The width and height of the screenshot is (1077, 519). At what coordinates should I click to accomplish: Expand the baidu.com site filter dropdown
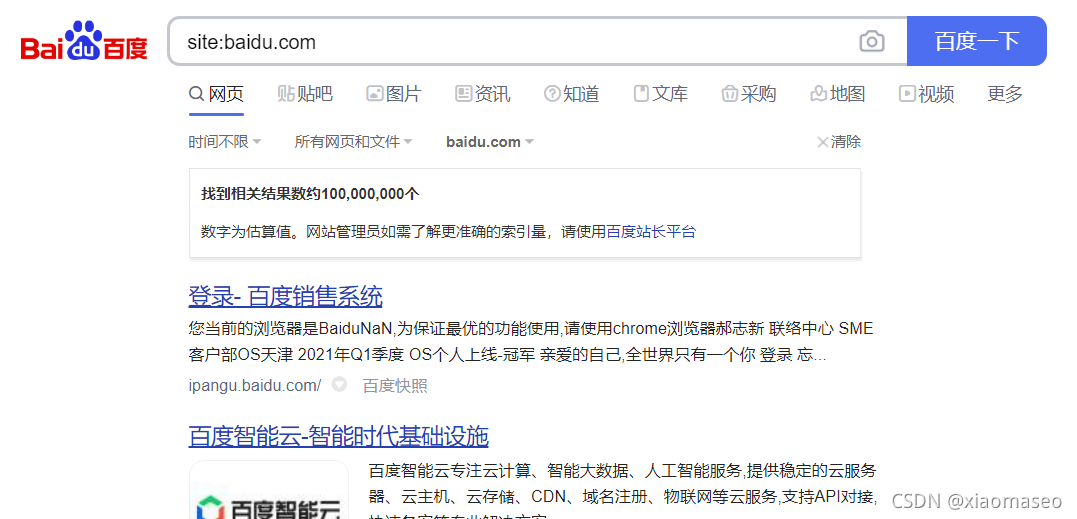[490, 142]
